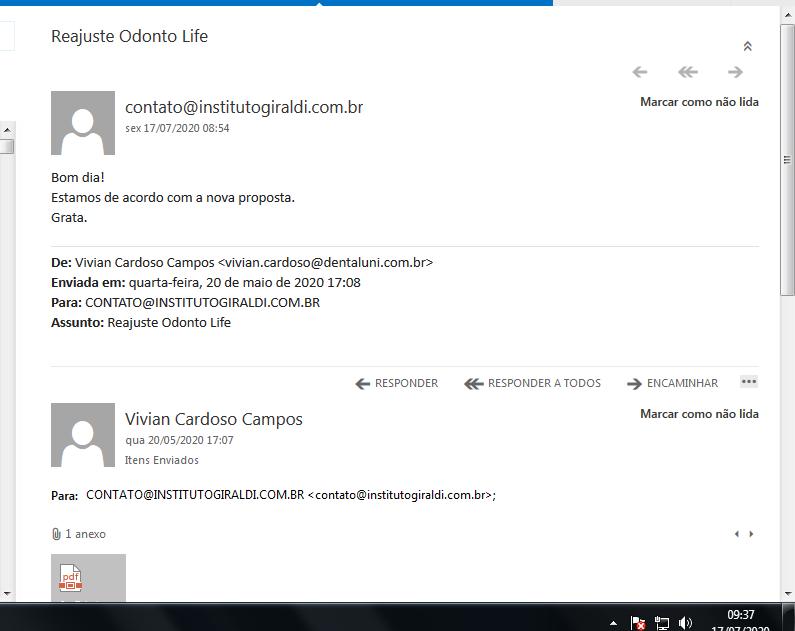Click the 'Reajuste Odonto Life' subject heading
The width and height of the screenshot is (795, 631).
point(129,36)
